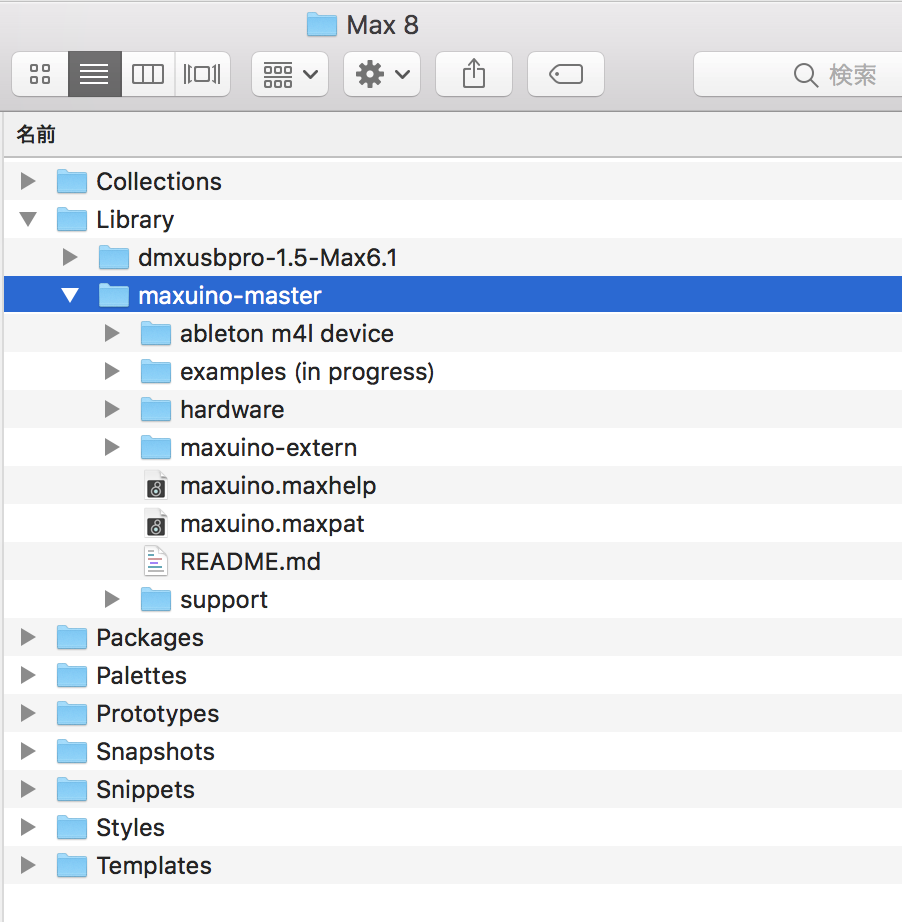This screenshot has width=902, height=922.
Task: Open the item arrangement dropdown
Action: (x=290, y=74)
